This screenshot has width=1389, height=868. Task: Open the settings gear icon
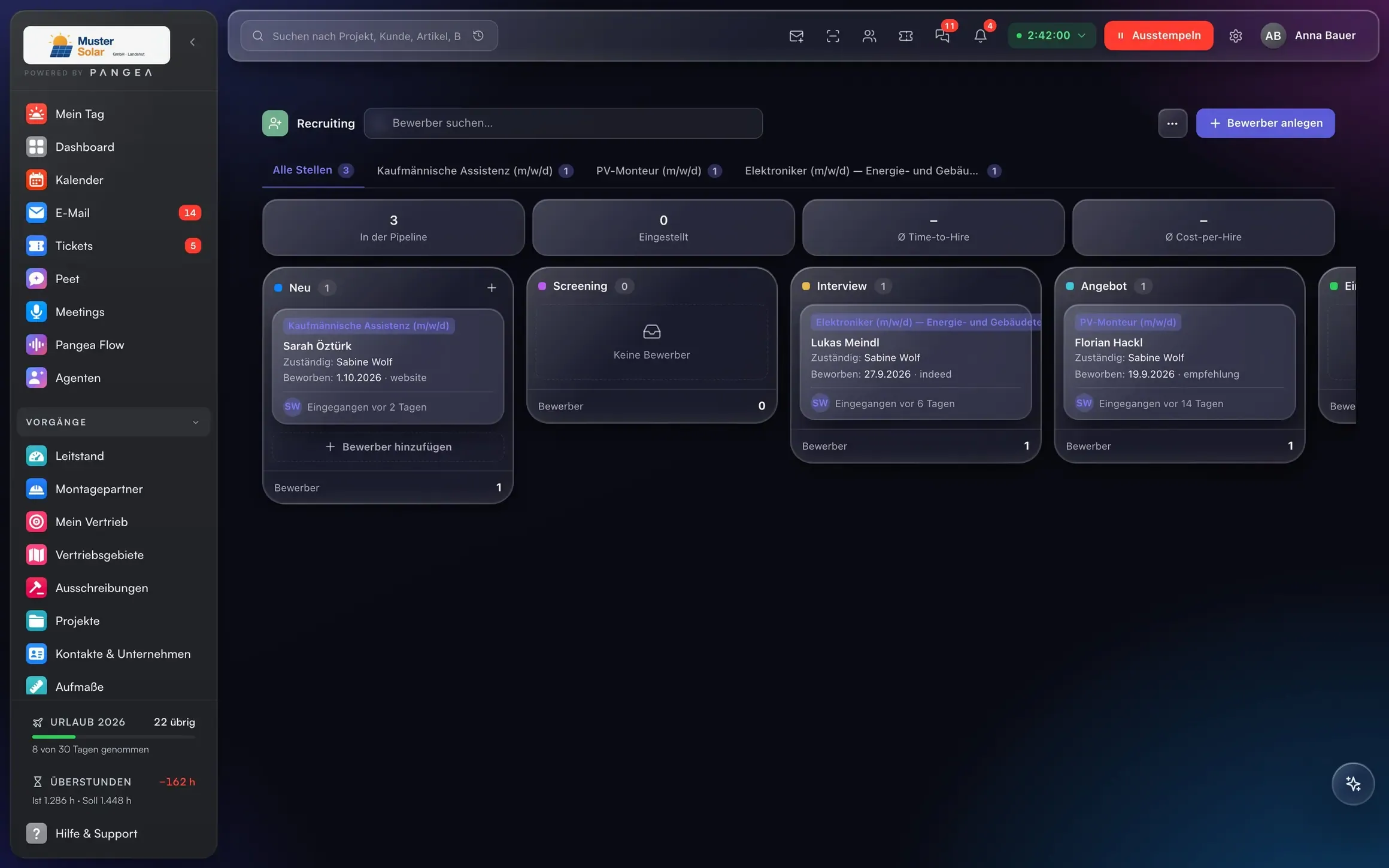[x=1236, y=36]
